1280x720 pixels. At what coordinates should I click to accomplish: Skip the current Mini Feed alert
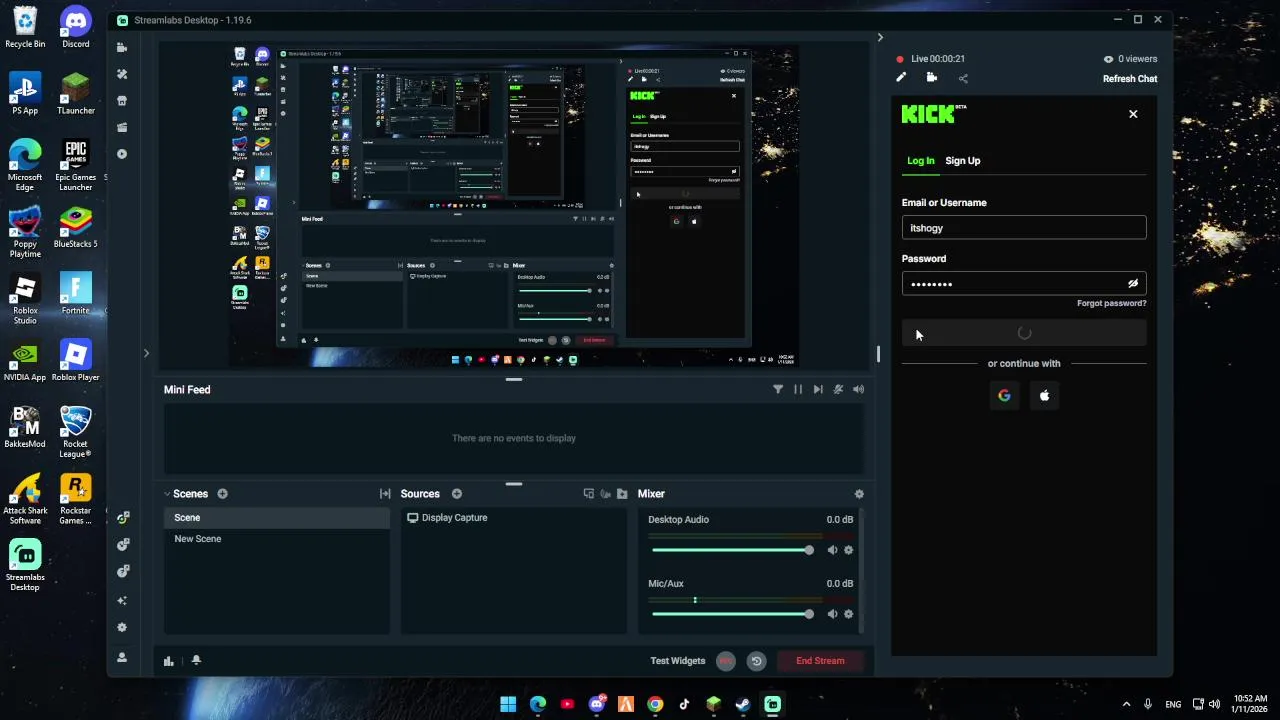tap(818, 390)
